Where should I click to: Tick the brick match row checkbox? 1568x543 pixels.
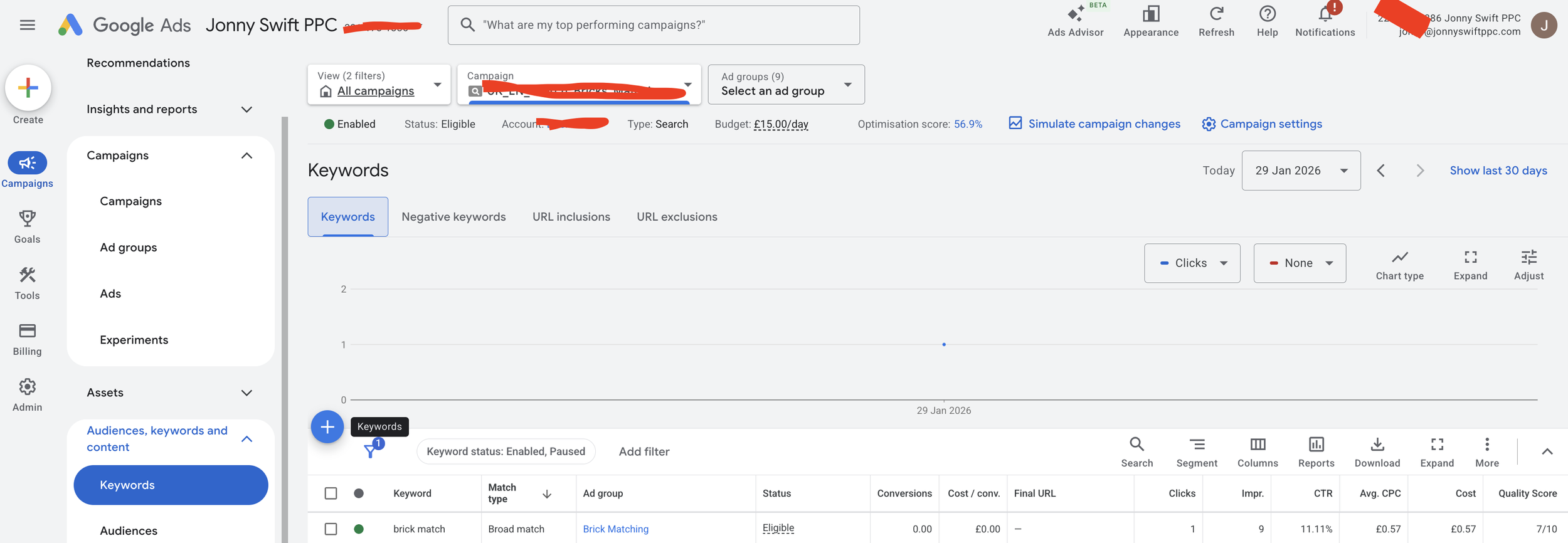coord(331,529)
